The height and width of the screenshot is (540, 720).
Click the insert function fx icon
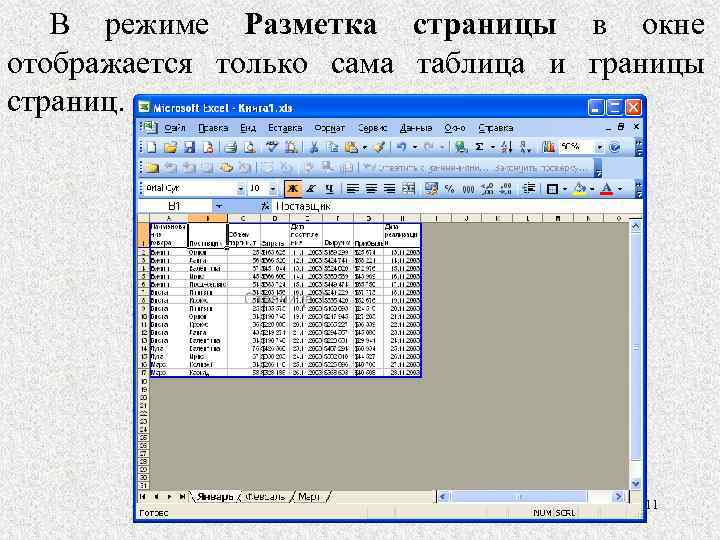[265, 206]
